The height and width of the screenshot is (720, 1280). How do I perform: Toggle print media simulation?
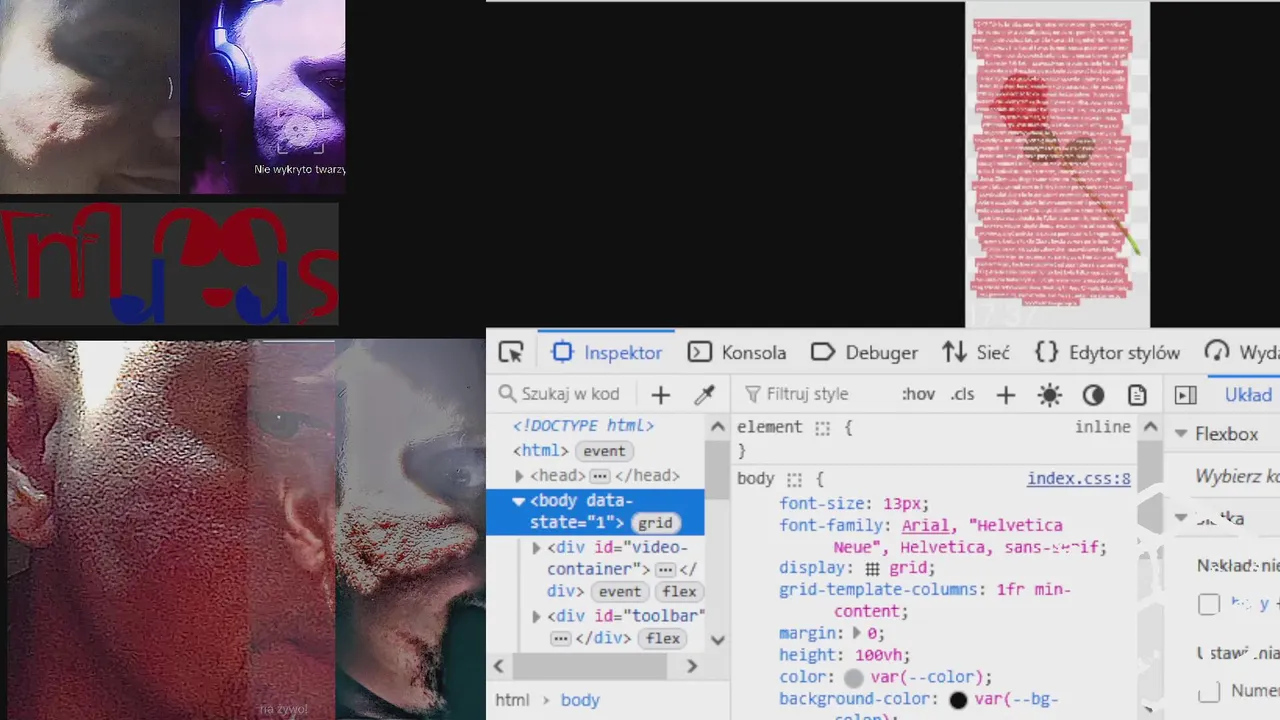tap(1137, 395)
